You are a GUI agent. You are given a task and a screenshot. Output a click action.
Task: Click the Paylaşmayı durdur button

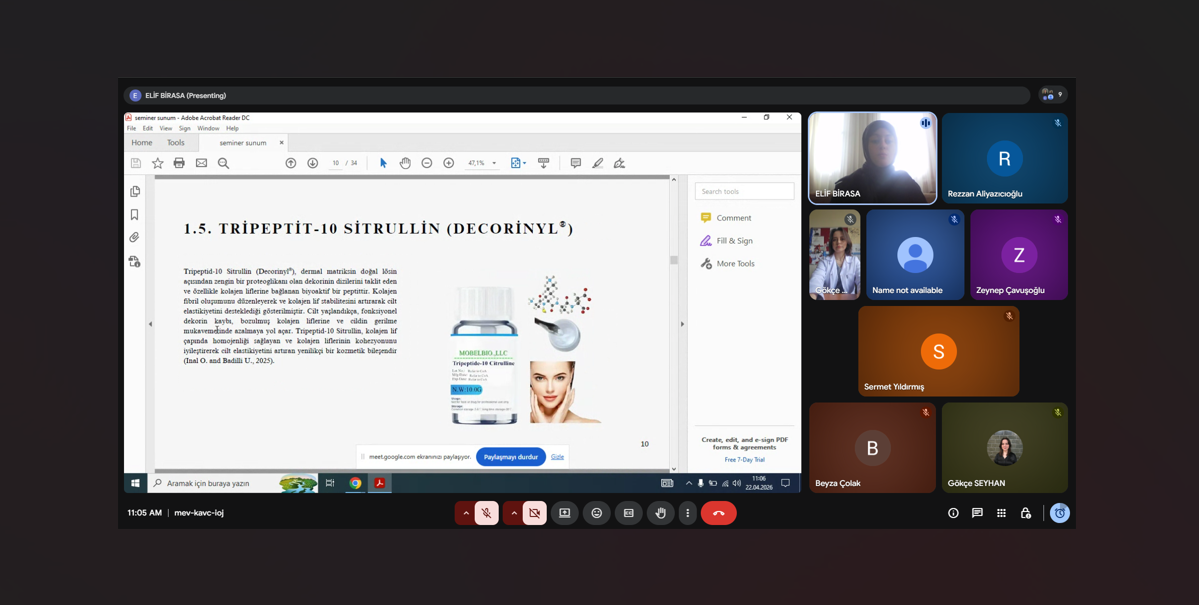pos(511,457)
